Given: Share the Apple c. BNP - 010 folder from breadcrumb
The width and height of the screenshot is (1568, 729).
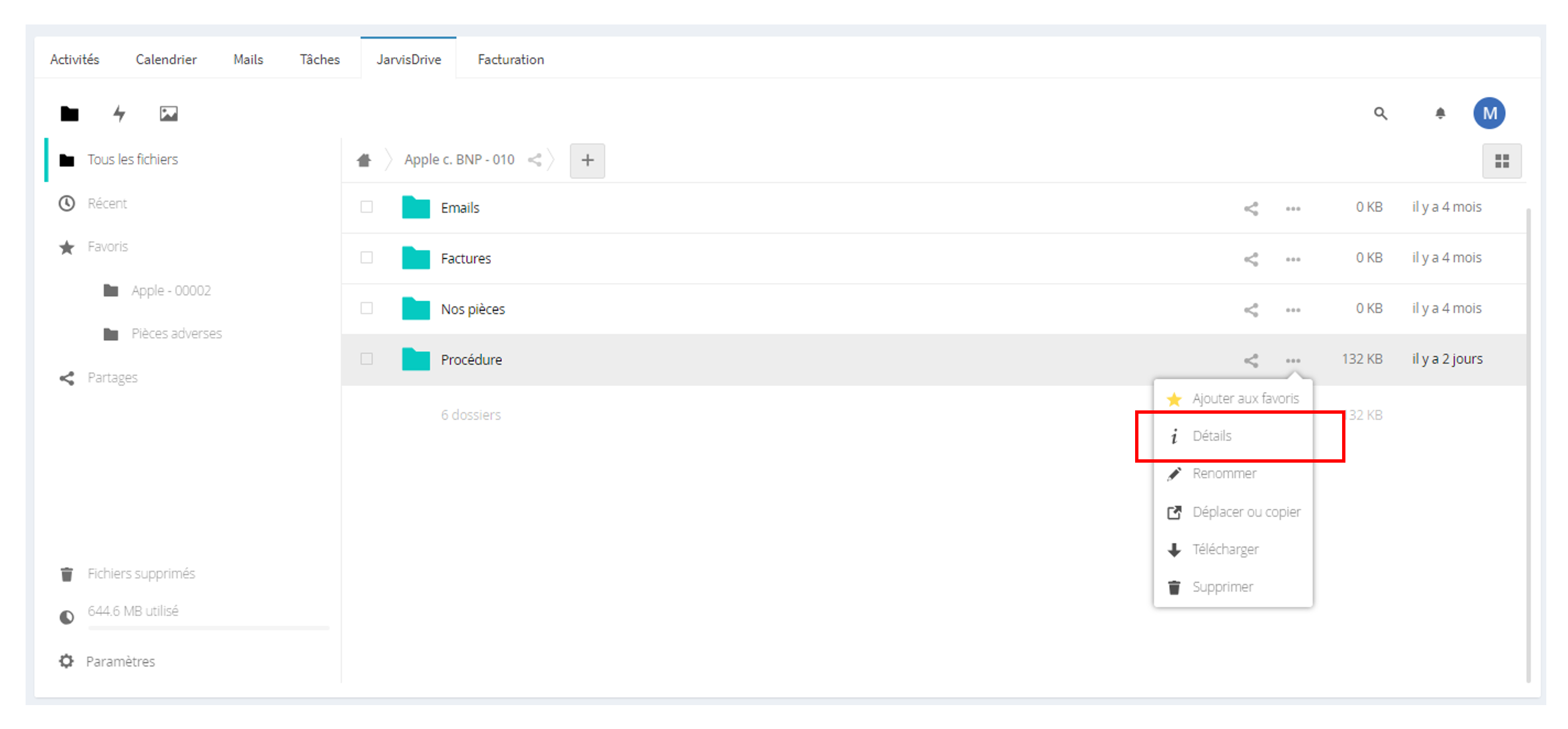Looking at the screenshot, I should coord(534,160).
